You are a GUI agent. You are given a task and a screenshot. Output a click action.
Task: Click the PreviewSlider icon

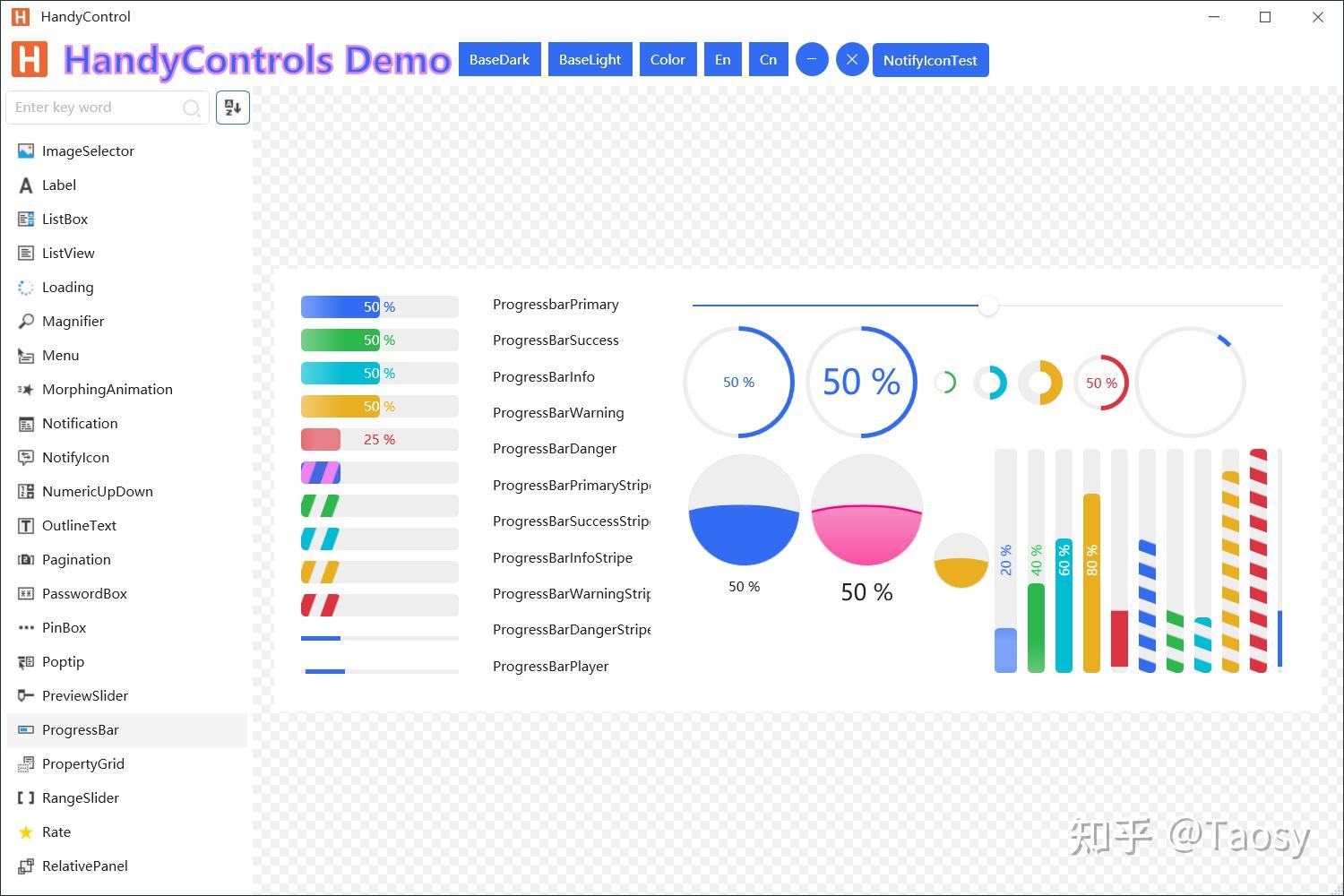tap(26, 695)
